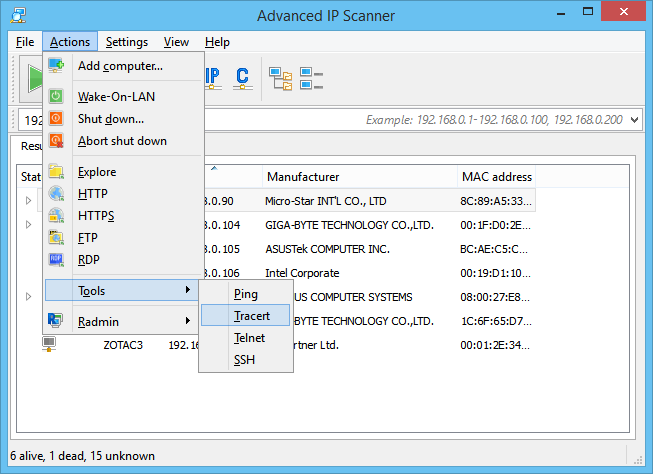The width and height of the screenshot is (653, 474).
Task: Expand the first device row in results
Action: pyautogui.click(x=28, y=201)
